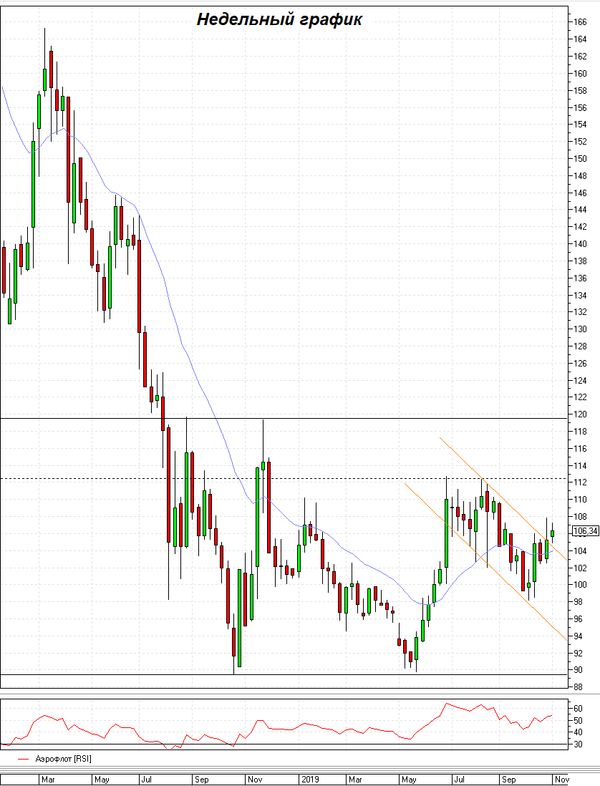
Task: Select the 90 price axis label
Action: [578, 670]
